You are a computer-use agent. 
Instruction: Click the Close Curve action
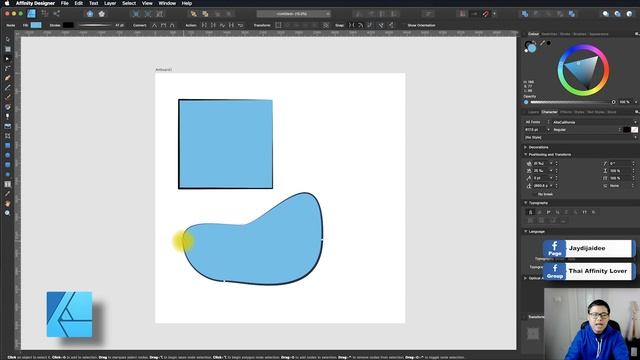click(x=213, y=25)
